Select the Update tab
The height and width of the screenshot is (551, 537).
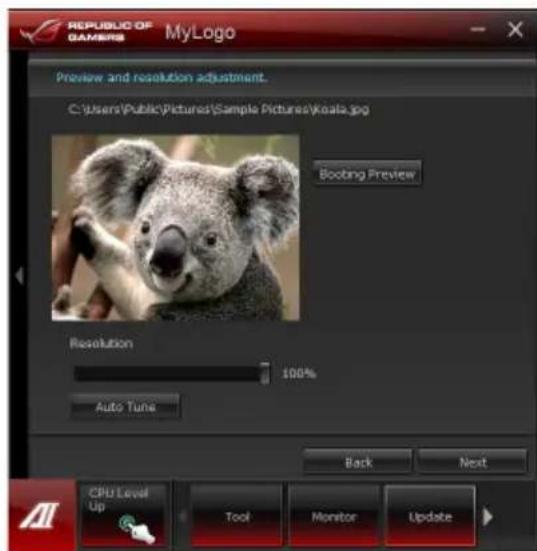[430, 516]
